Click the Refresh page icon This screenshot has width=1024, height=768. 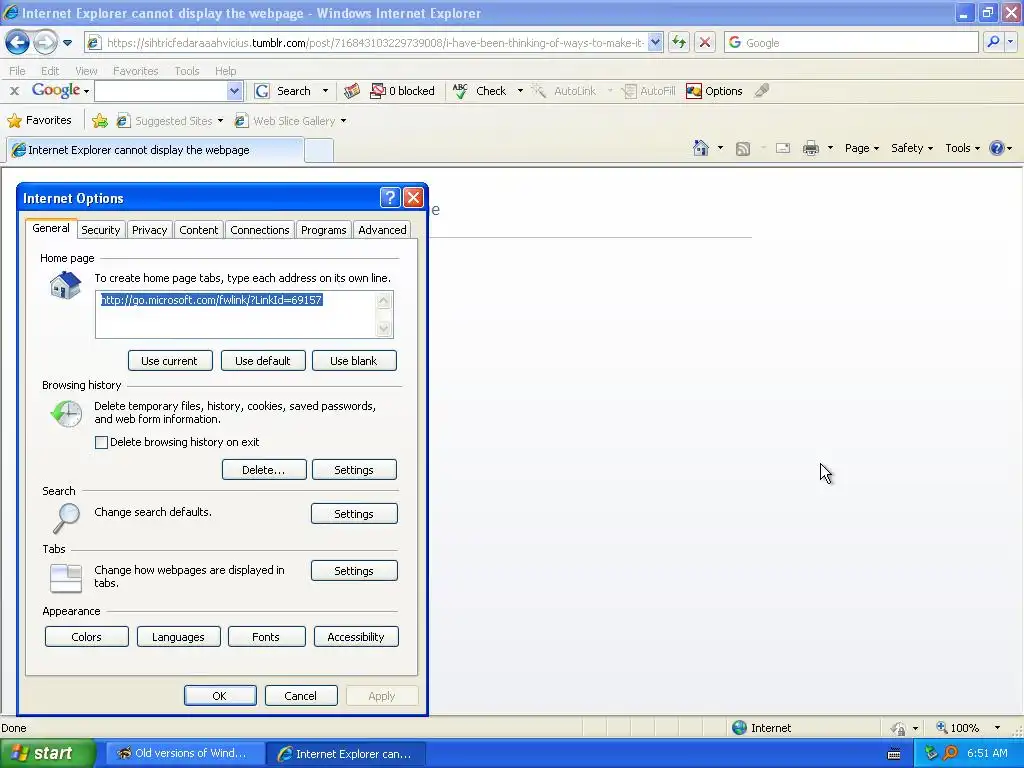pos(679,42)
